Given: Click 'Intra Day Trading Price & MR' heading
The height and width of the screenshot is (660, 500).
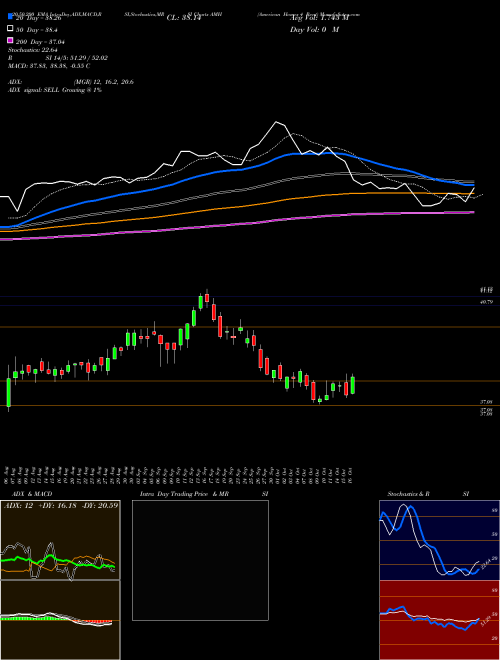Looking at the screenshot, I should point(184,494).
